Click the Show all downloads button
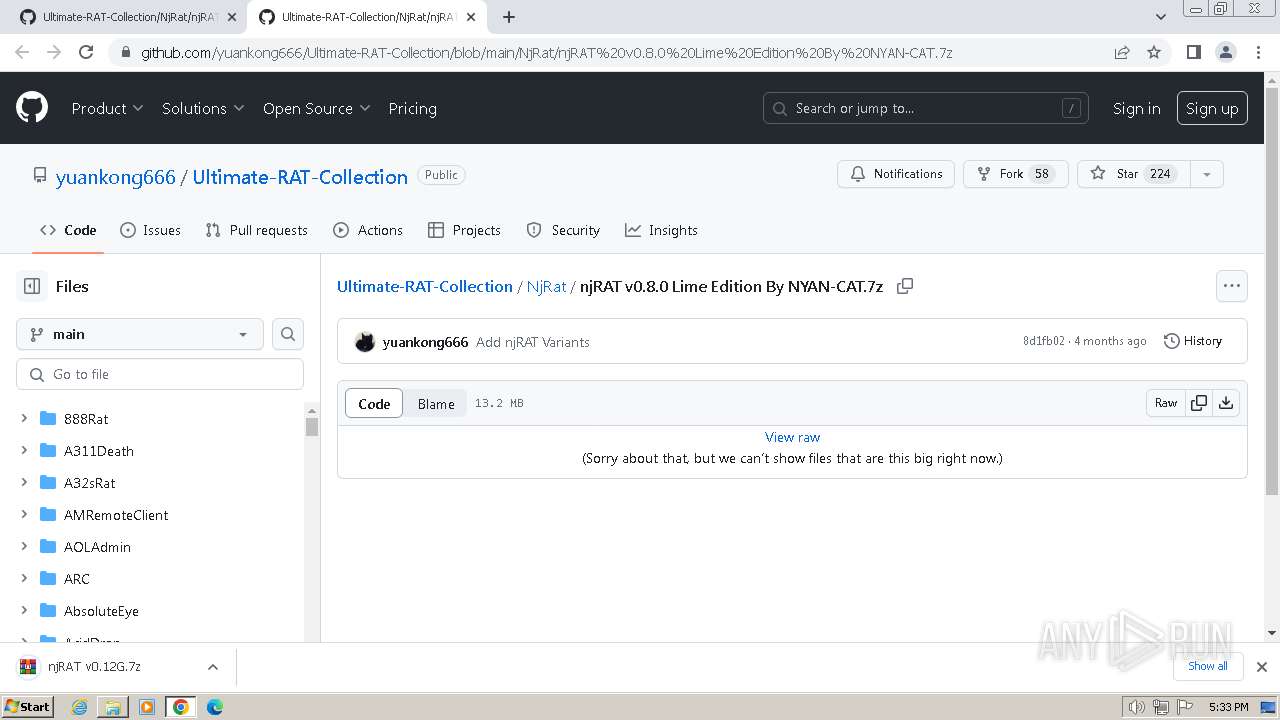This screenshot has width=1280, height=720. pos(1208,666)
